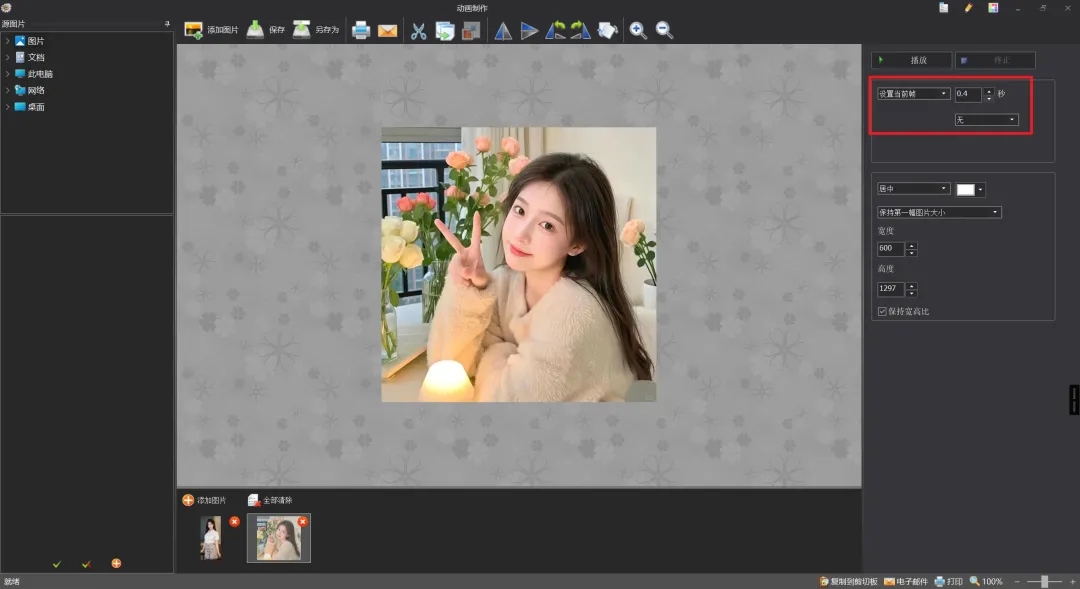
Task: Click the color palette icon in title bar
Action: point(993,8)
